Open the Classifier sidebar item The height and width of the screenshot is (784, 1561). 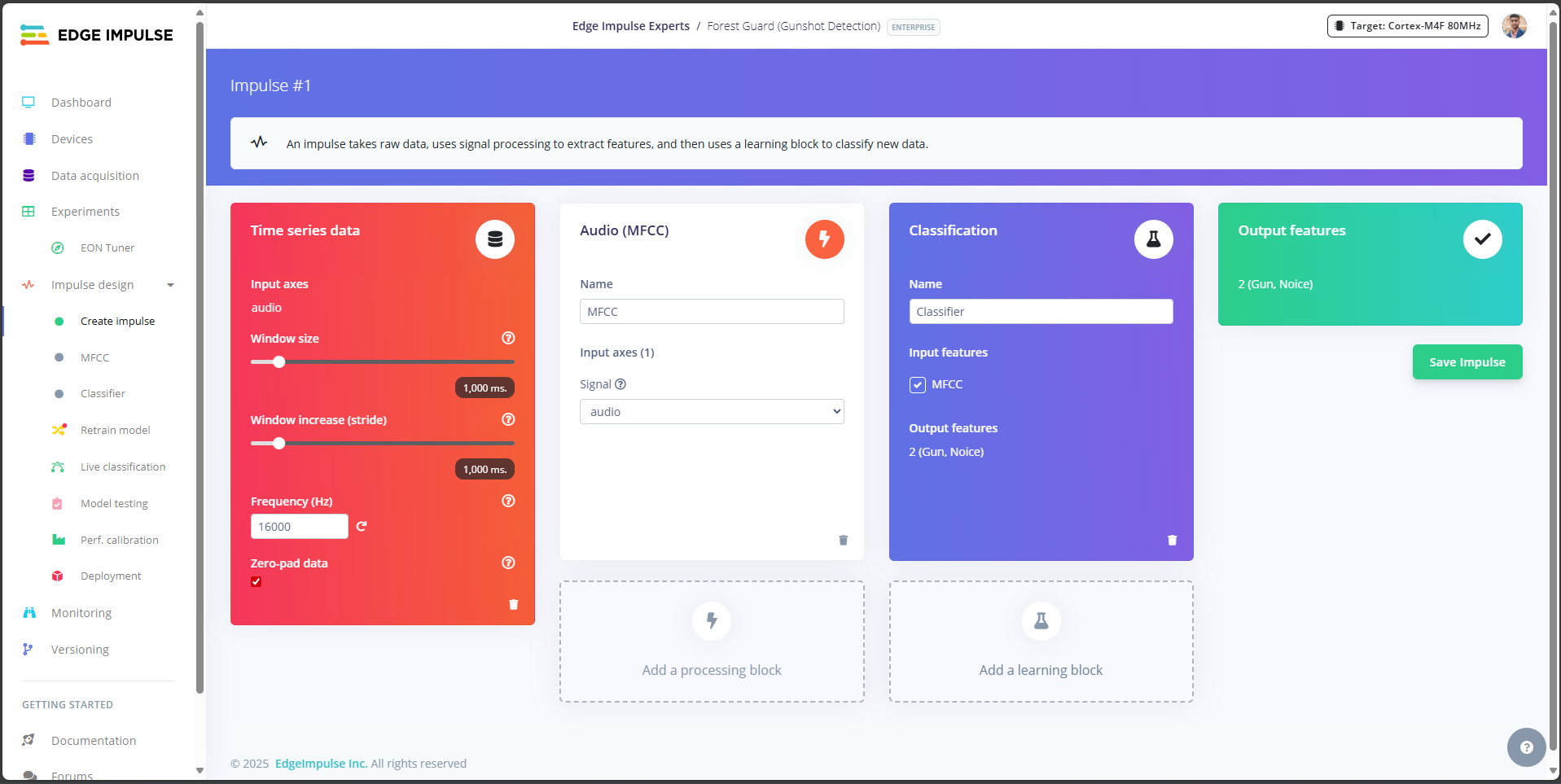click(103, 394)
